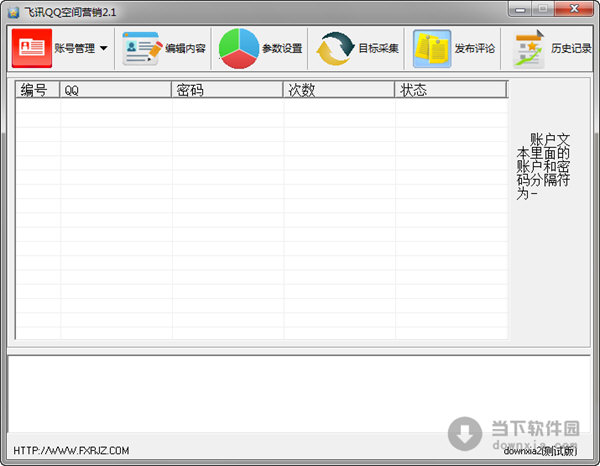Sort by the 密码 column header
The height and width of the screenshot is (466, 600).
coord(227,90)
